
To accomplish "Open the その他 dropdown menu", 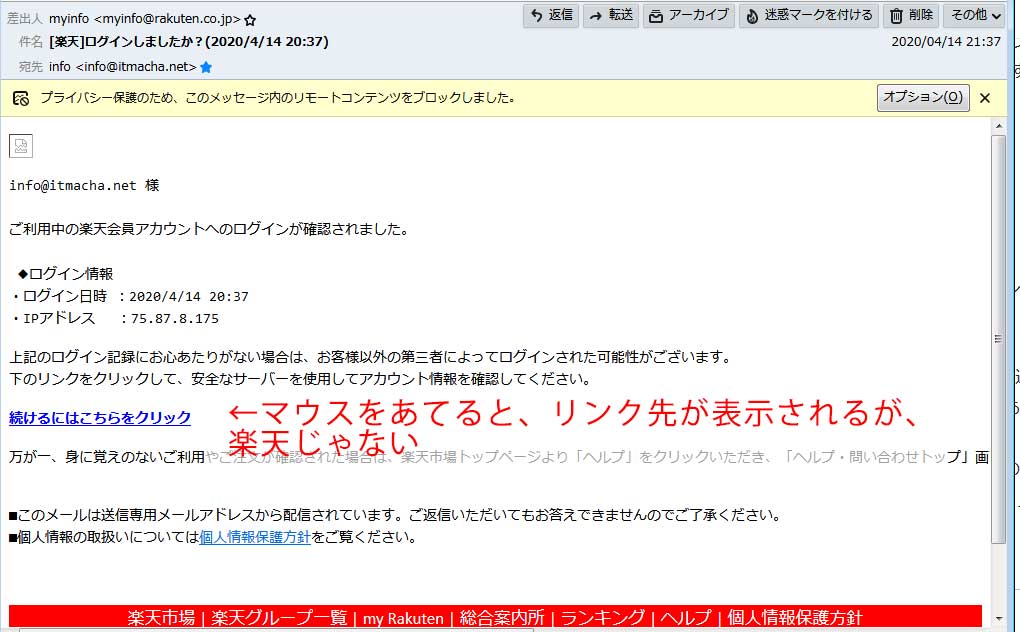I will [x=973, y=15].
